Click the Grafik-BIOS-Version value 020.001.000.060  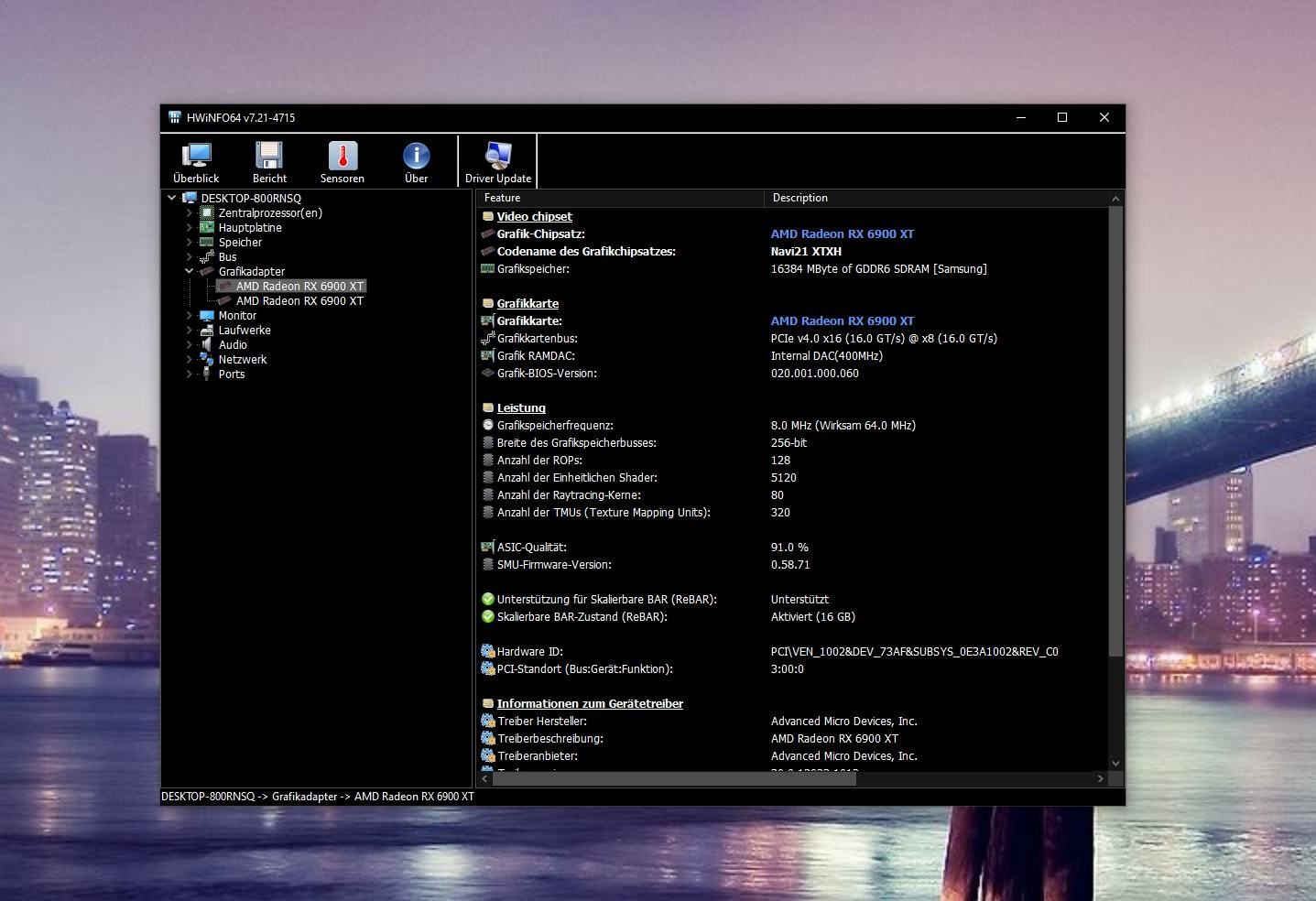tap(815, 373)
